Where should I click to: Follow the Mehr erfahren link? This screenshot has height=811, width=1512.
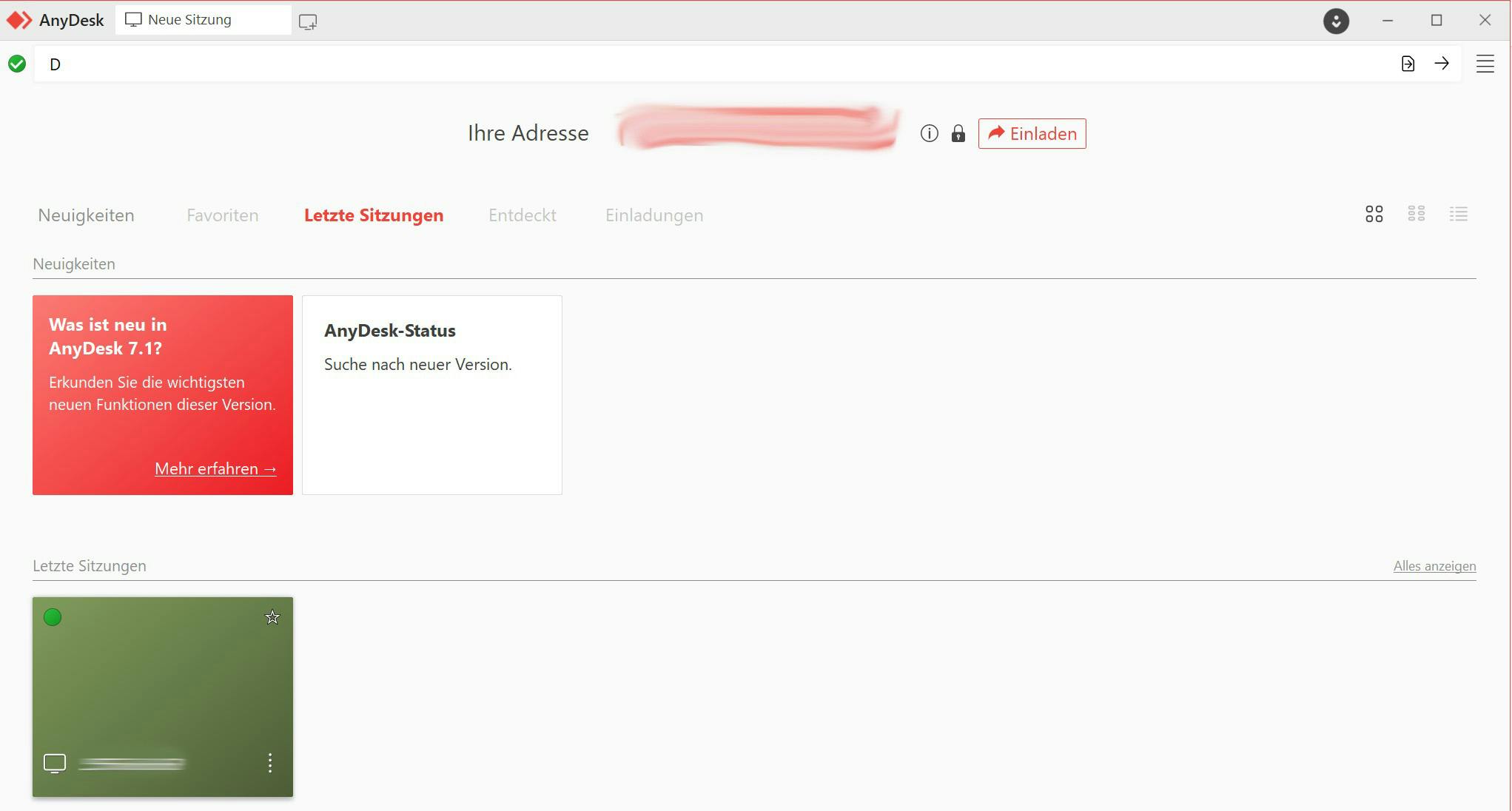click(215, 468)
